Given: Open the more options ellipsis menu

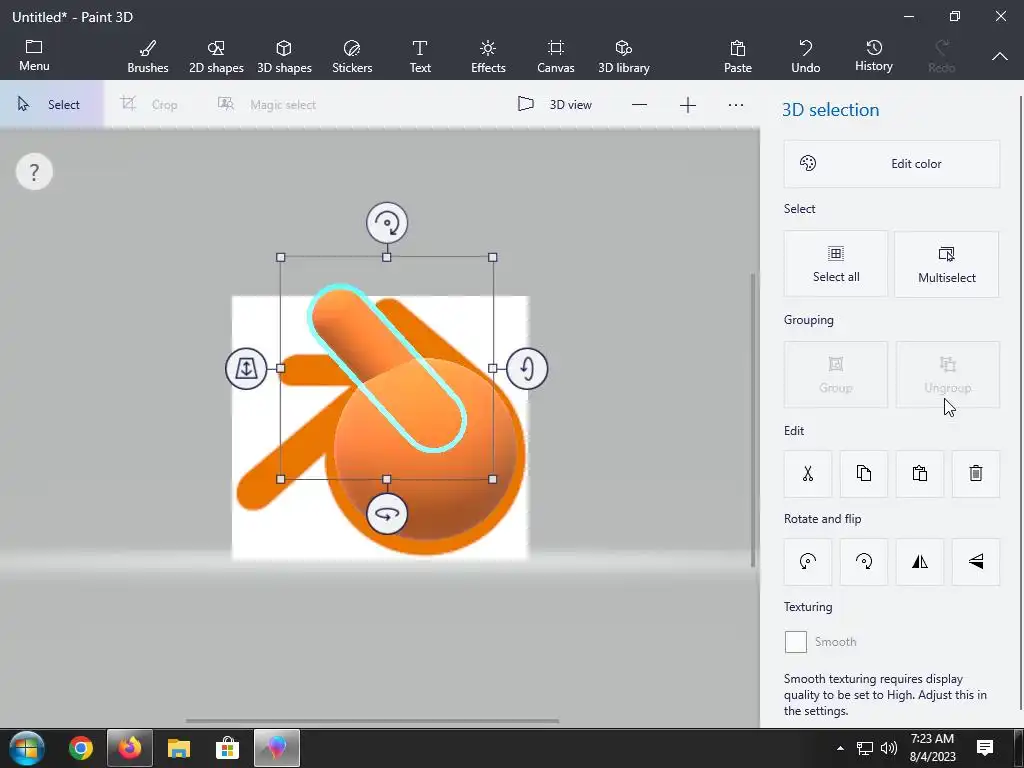Looking at the screenshot, I should 736,105.
